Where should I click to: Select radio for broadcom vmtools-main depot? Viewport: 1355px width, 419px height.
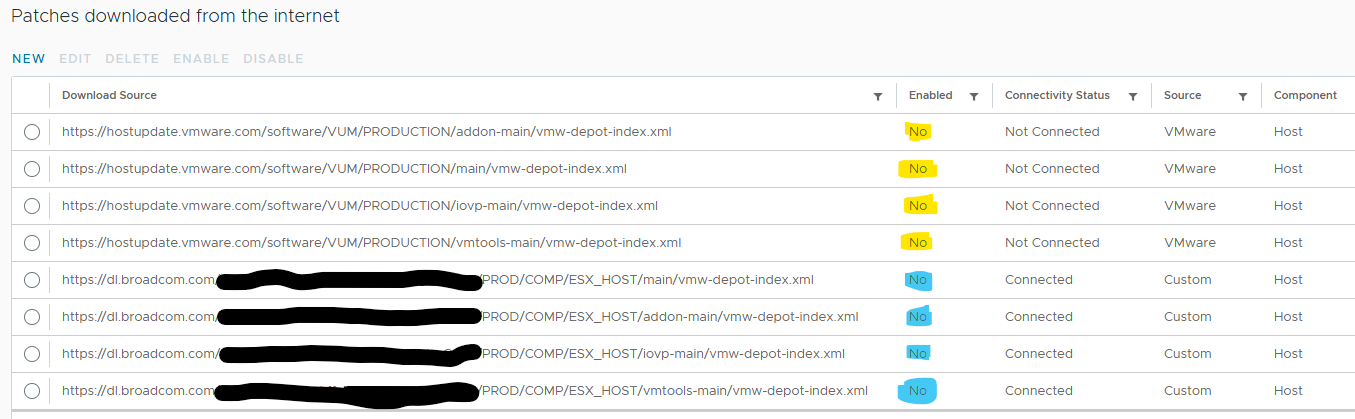pos(32,391)
